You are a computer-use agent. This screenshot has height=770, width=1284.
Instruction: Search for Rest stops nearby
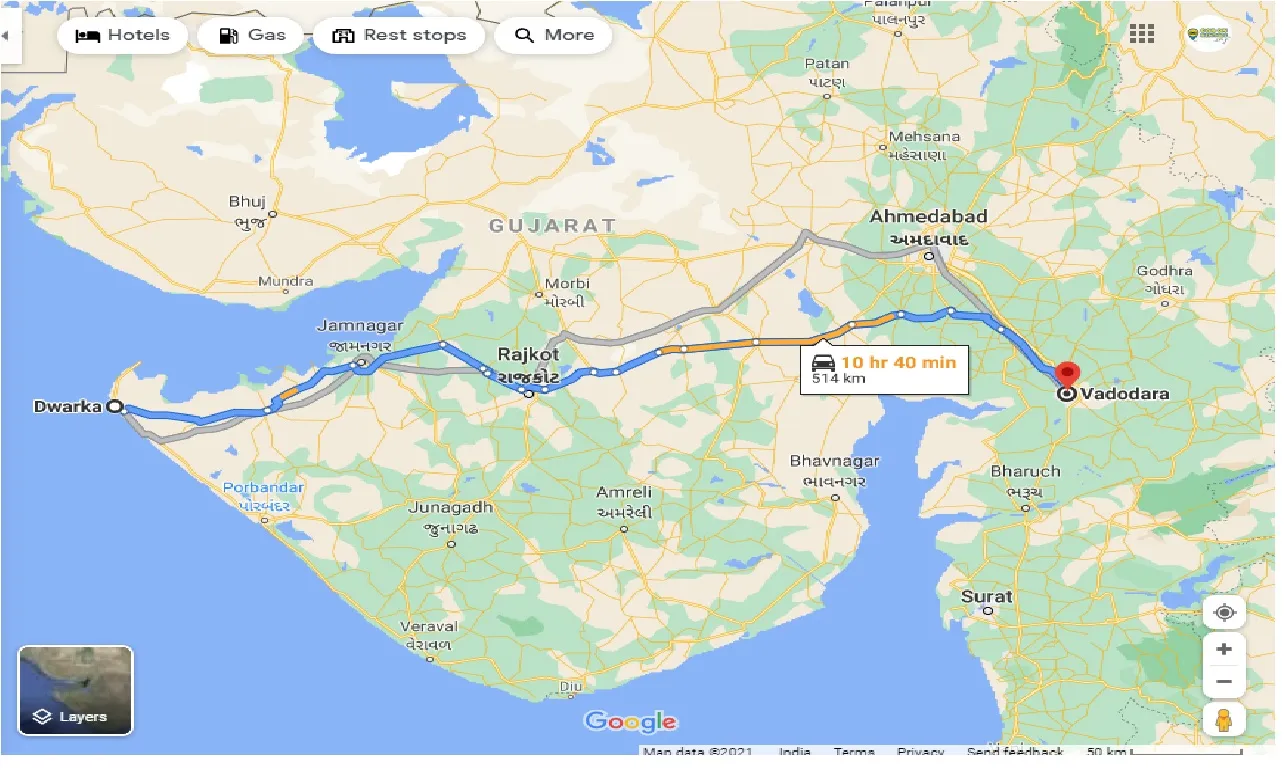(x=399, y=35)
